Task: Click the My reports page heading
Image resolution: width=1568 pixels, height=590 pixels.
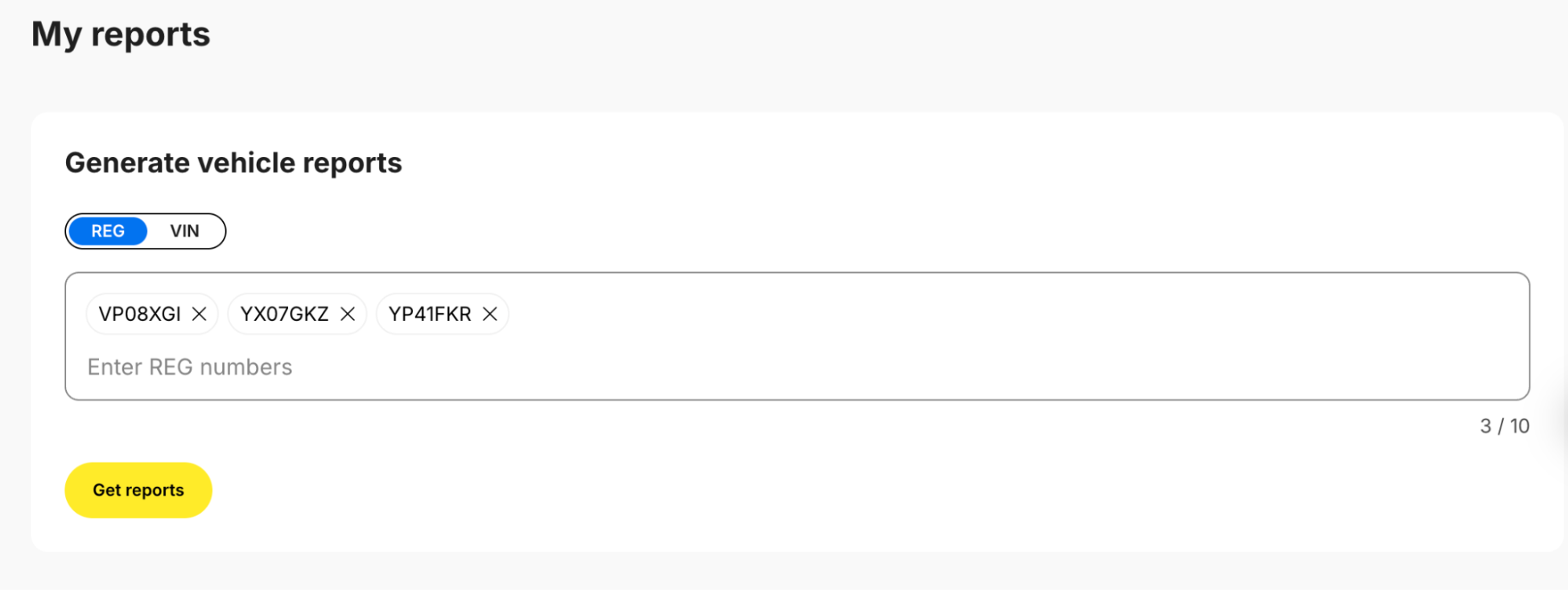Action: [x=121, y=34]
